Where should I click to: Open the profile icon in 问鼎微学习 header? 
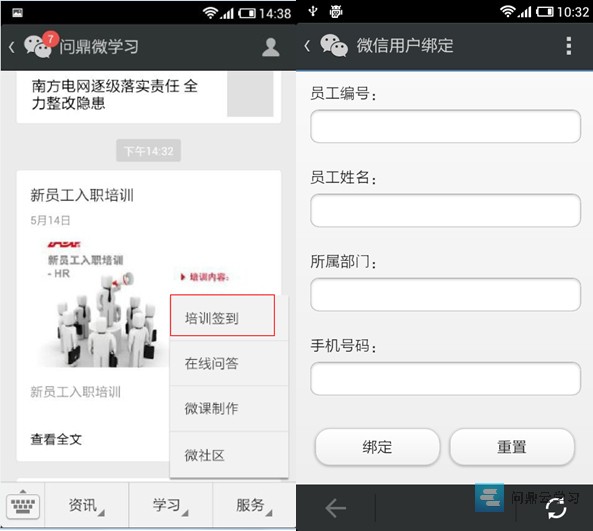pyautogui.click(x=270, y=47)
